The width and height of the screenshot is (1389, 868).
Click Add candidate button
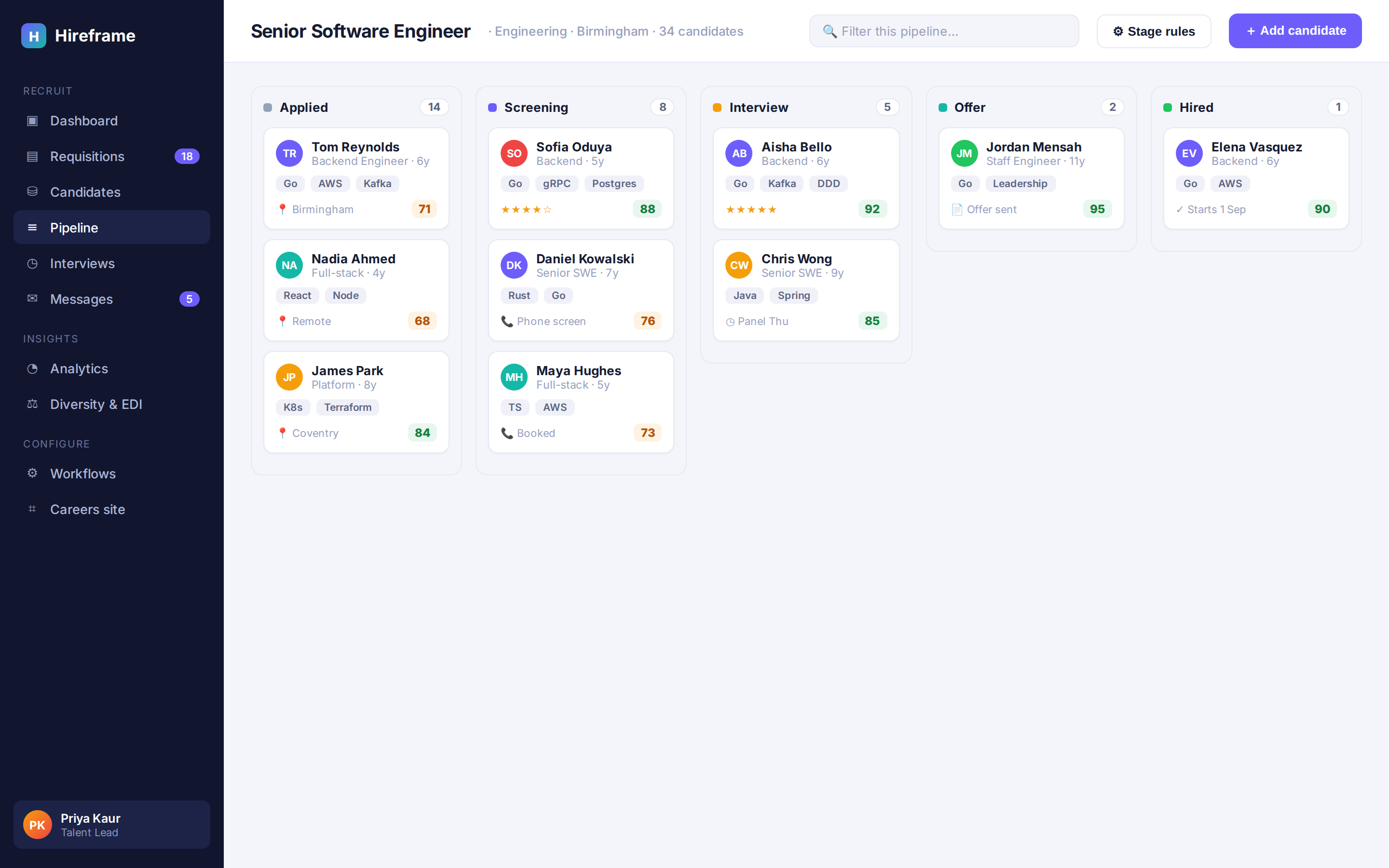coord(1295,31)
